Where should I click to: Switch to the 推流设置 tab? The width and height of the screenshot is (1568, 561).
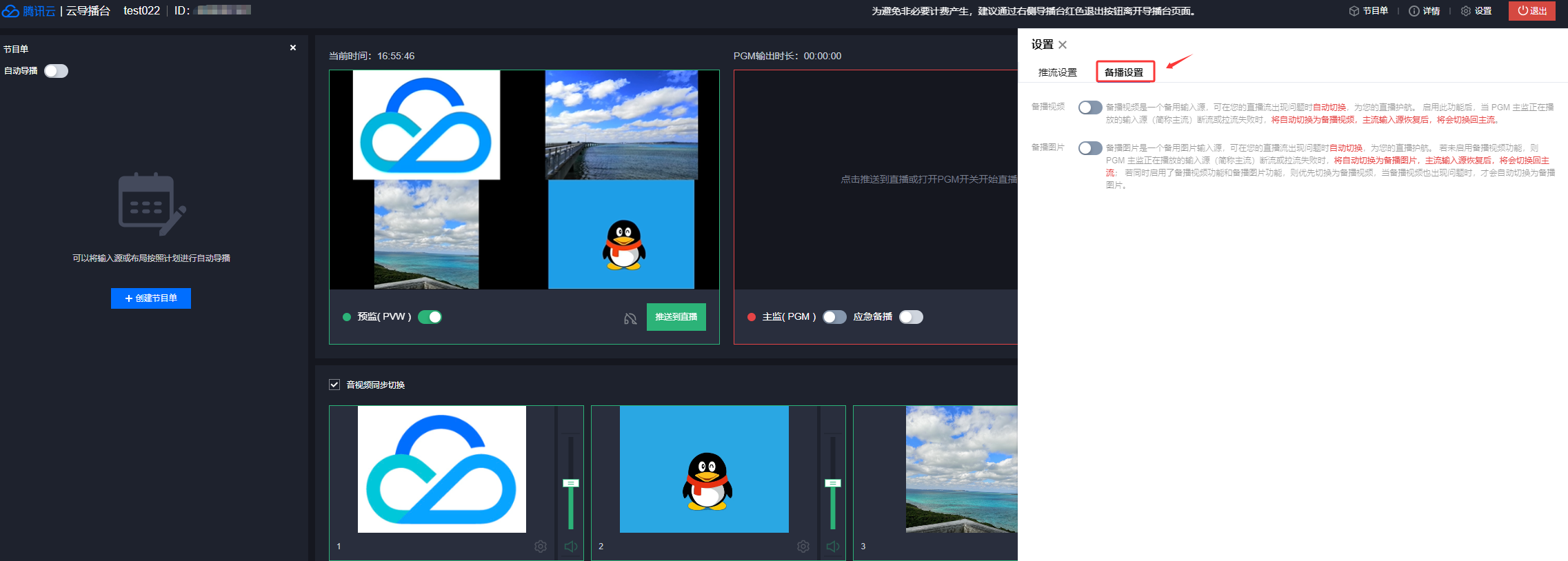(1057, 72)
